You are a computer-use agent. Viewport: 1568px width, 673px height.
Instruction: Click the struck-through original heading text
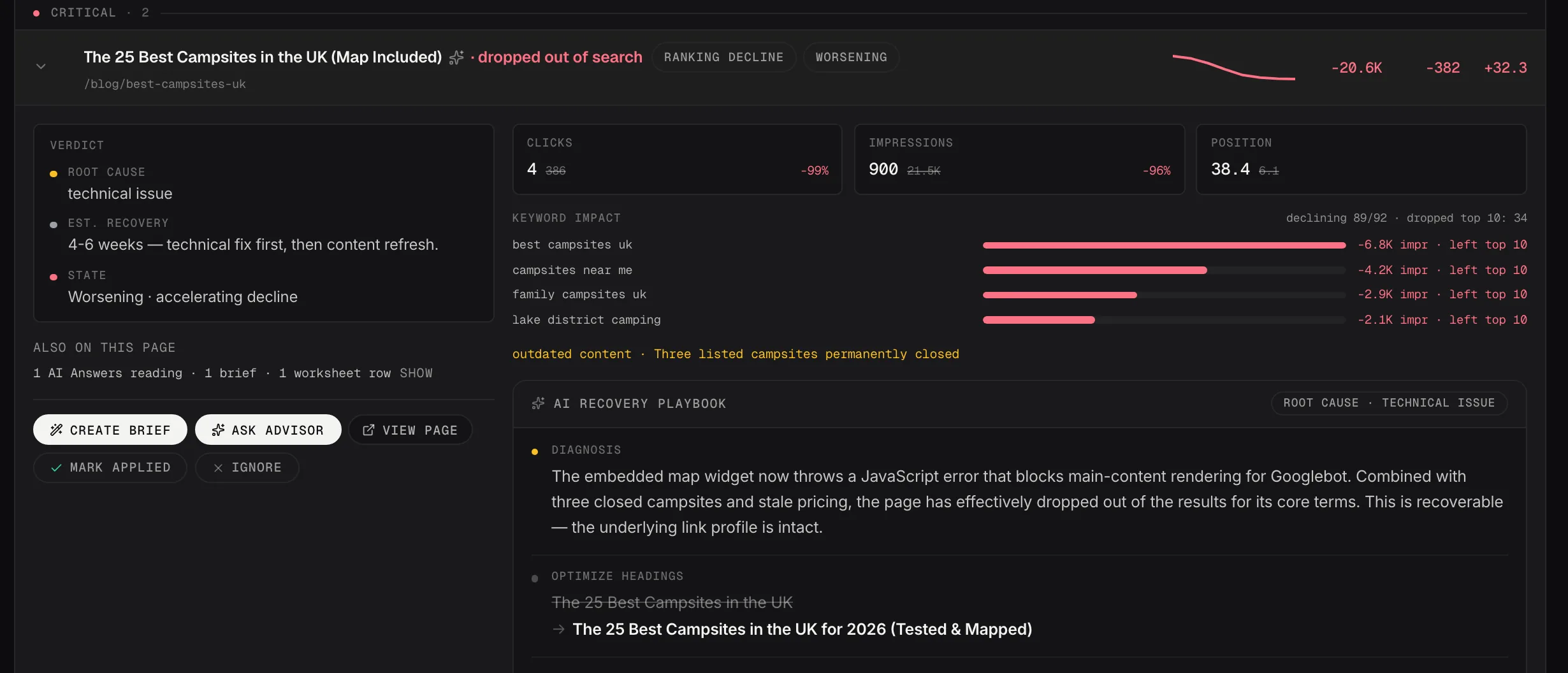(672, 603)
